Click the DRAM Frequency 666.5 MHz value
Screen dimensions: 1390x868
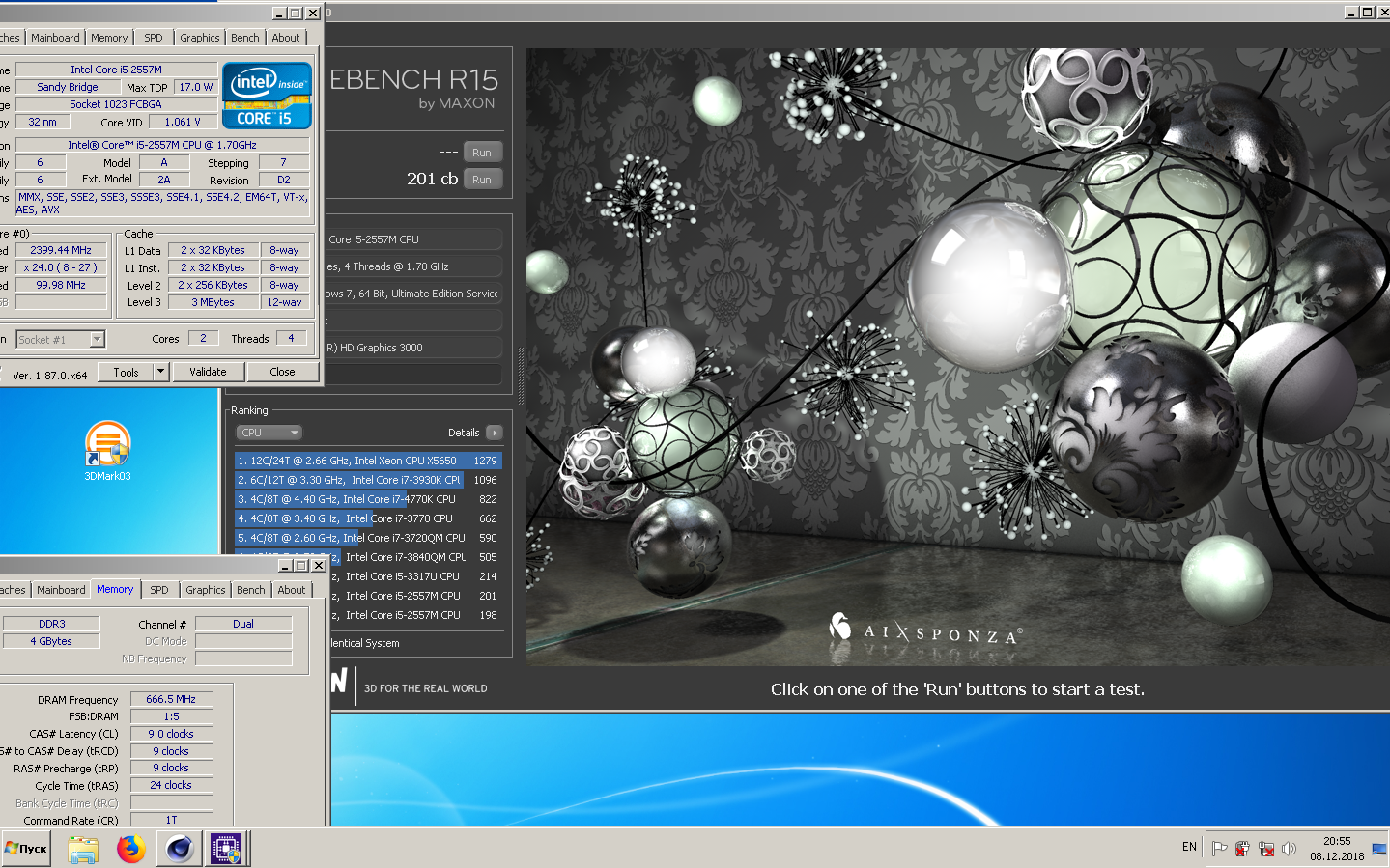point(171,699)
